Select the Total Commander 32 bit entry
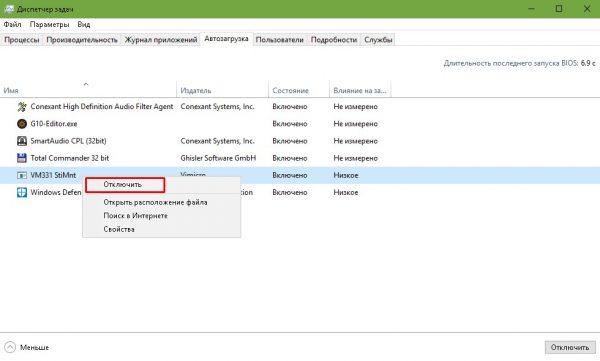The height and width of the screenshot is (361, 600). point(70,158)
